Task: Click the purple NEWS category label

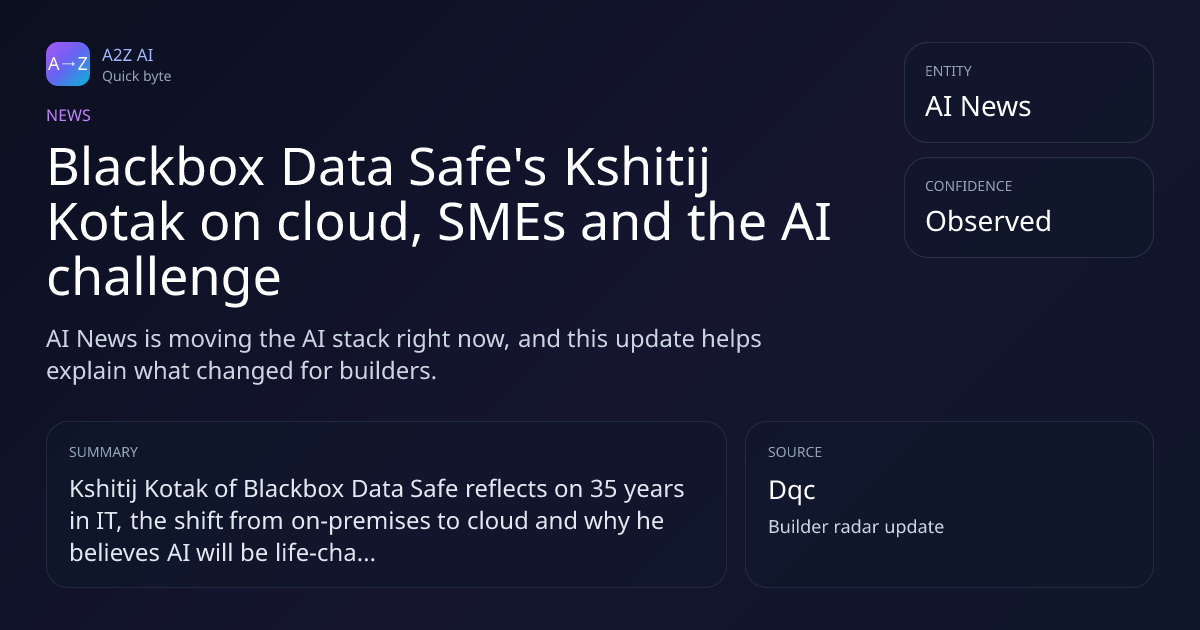Action: [68, 115]
